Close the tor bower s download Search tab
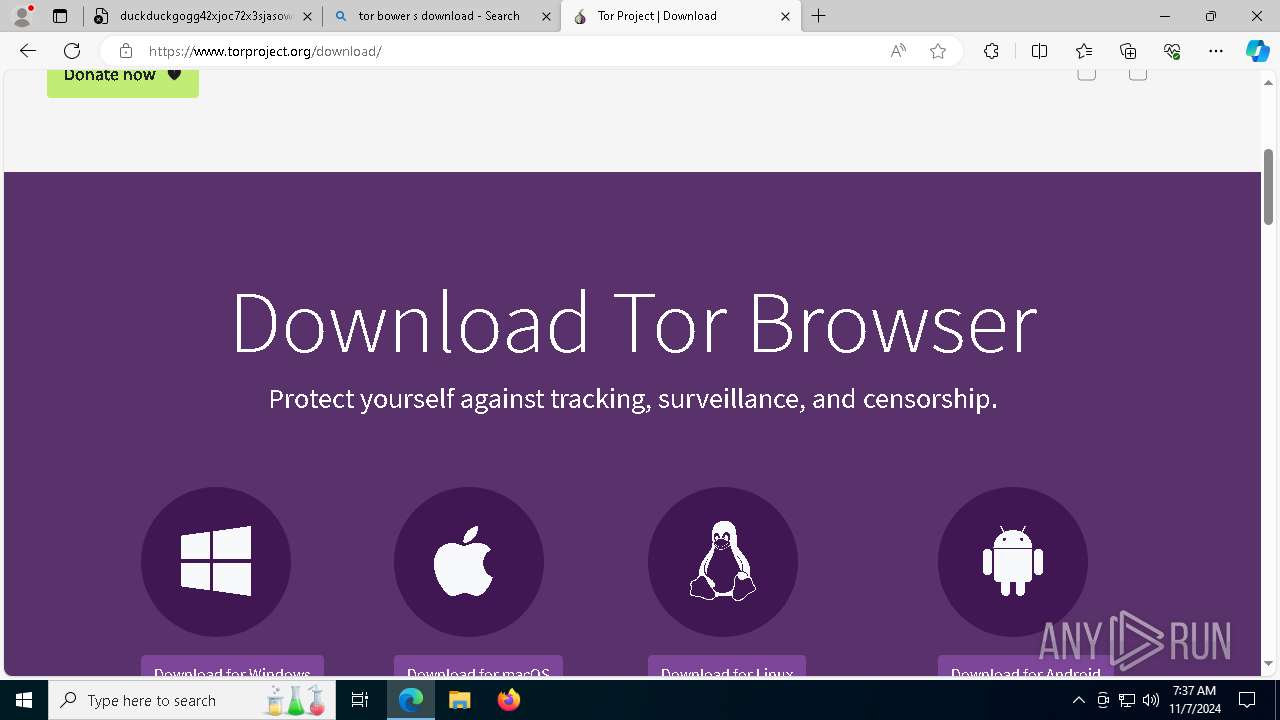 tap(546, 16)
